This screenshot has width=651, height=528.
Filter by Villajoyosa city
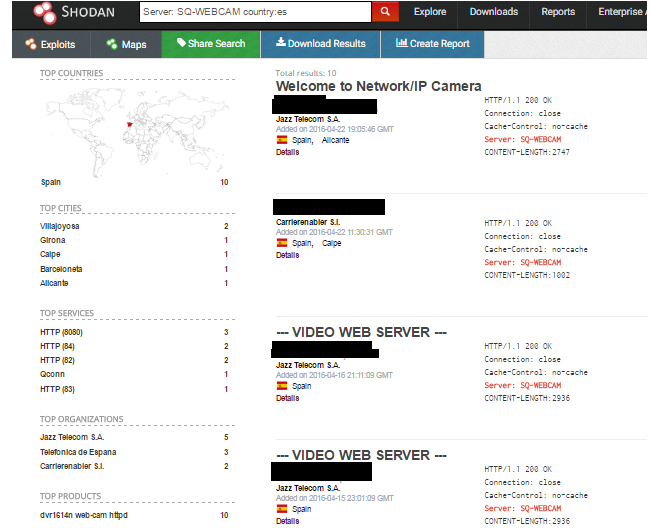point(59,226)
